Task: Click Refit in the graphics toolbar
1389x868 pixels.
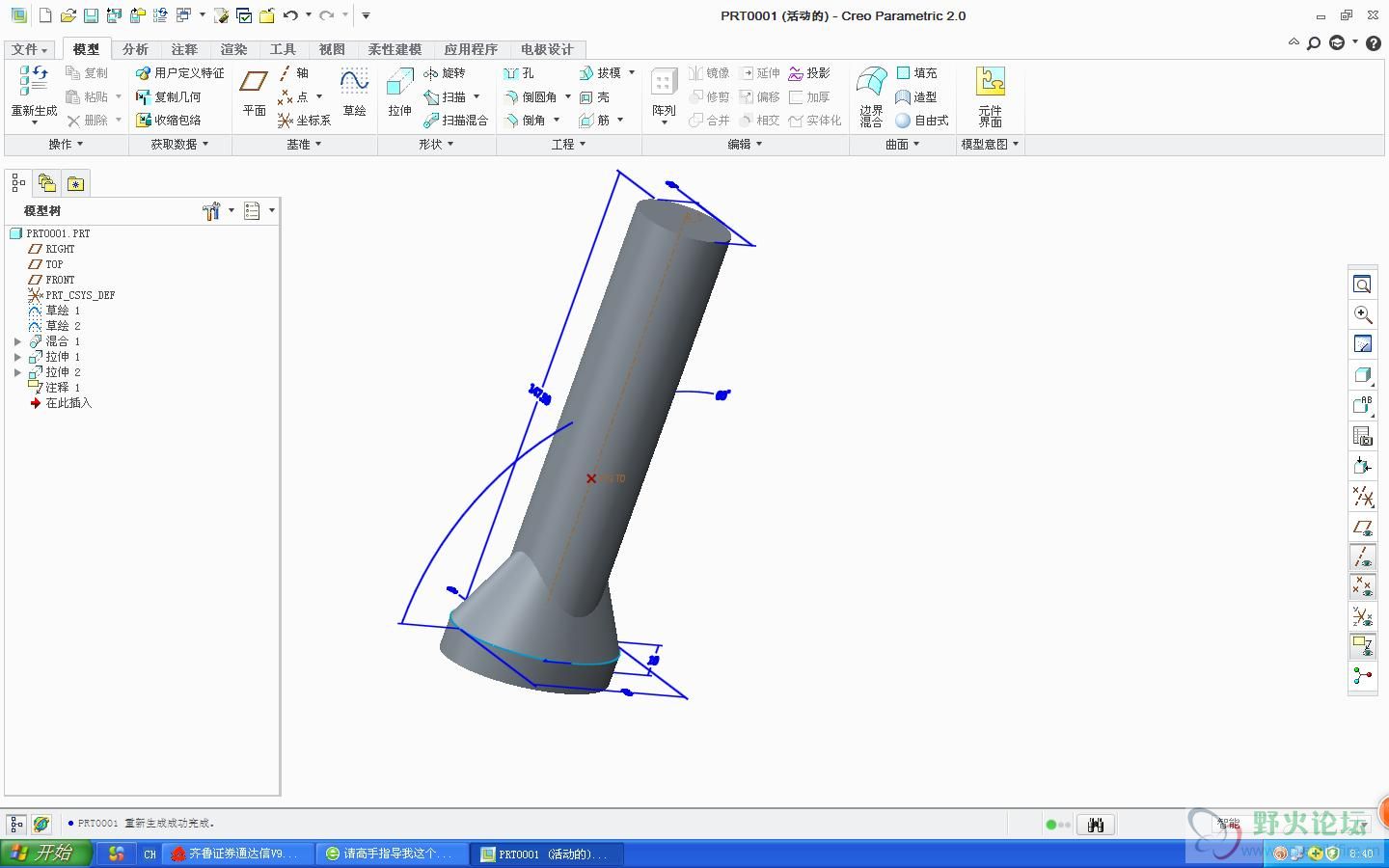Action: pos(1362,285)
